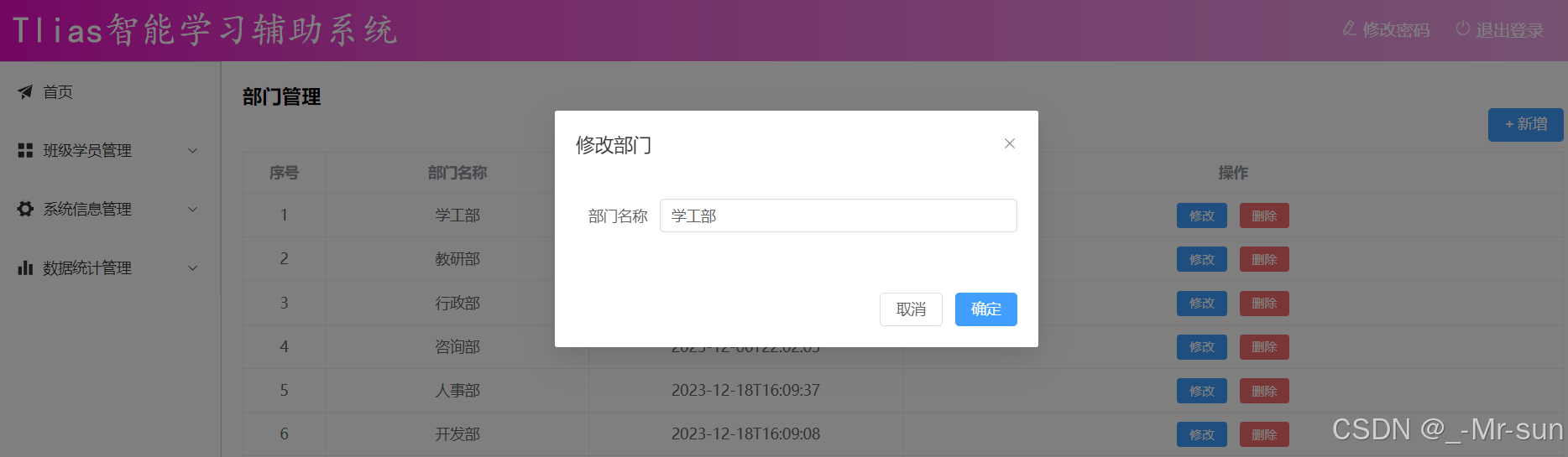Expand the 数据统计管理 chevron
This screenshot has width=1568, height=457.
click(192, 268)
